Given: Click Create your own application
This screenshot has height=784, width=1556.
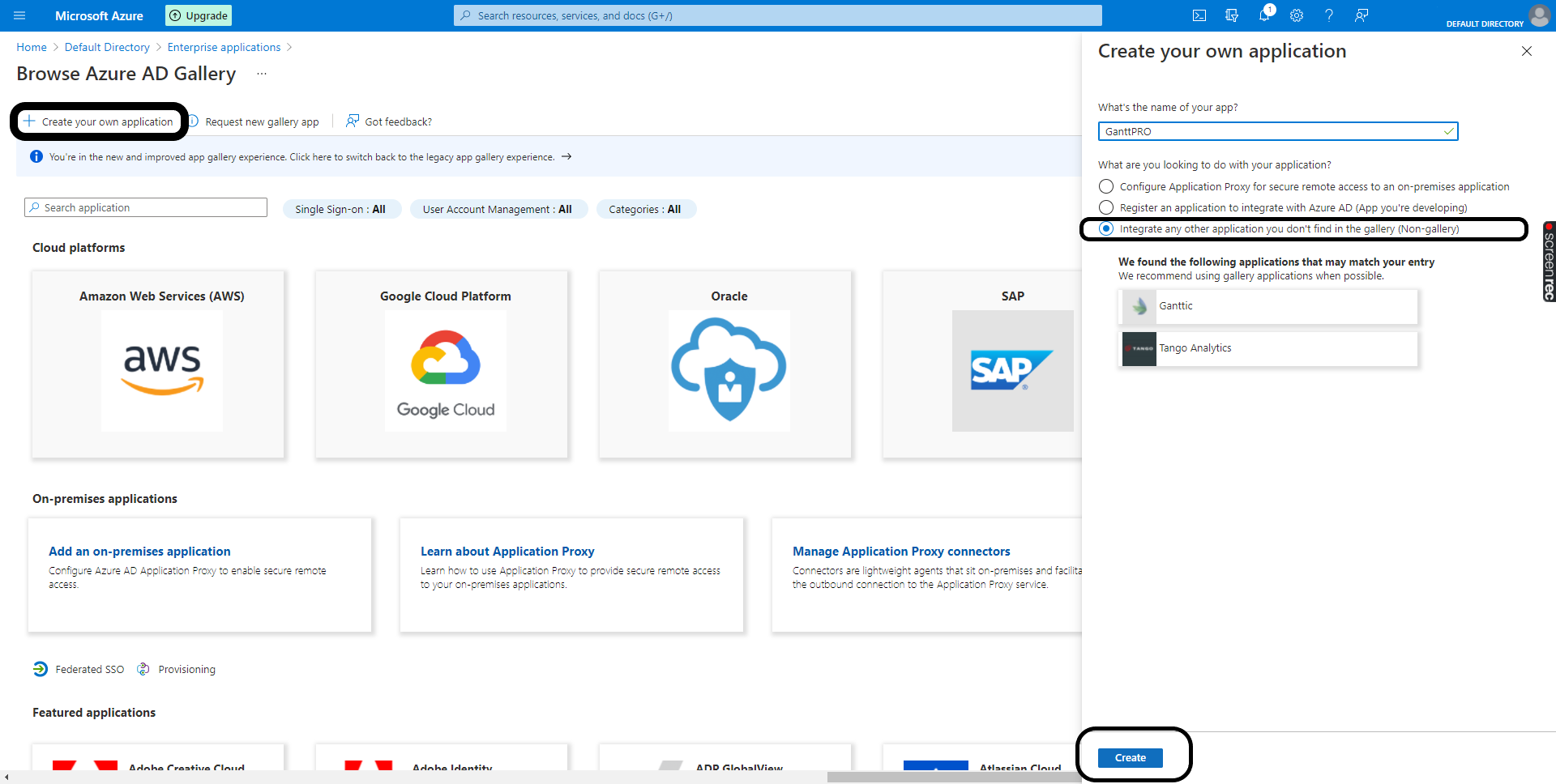Looking at the screenshot, I should pyautogui.click(x=99, y=121).
